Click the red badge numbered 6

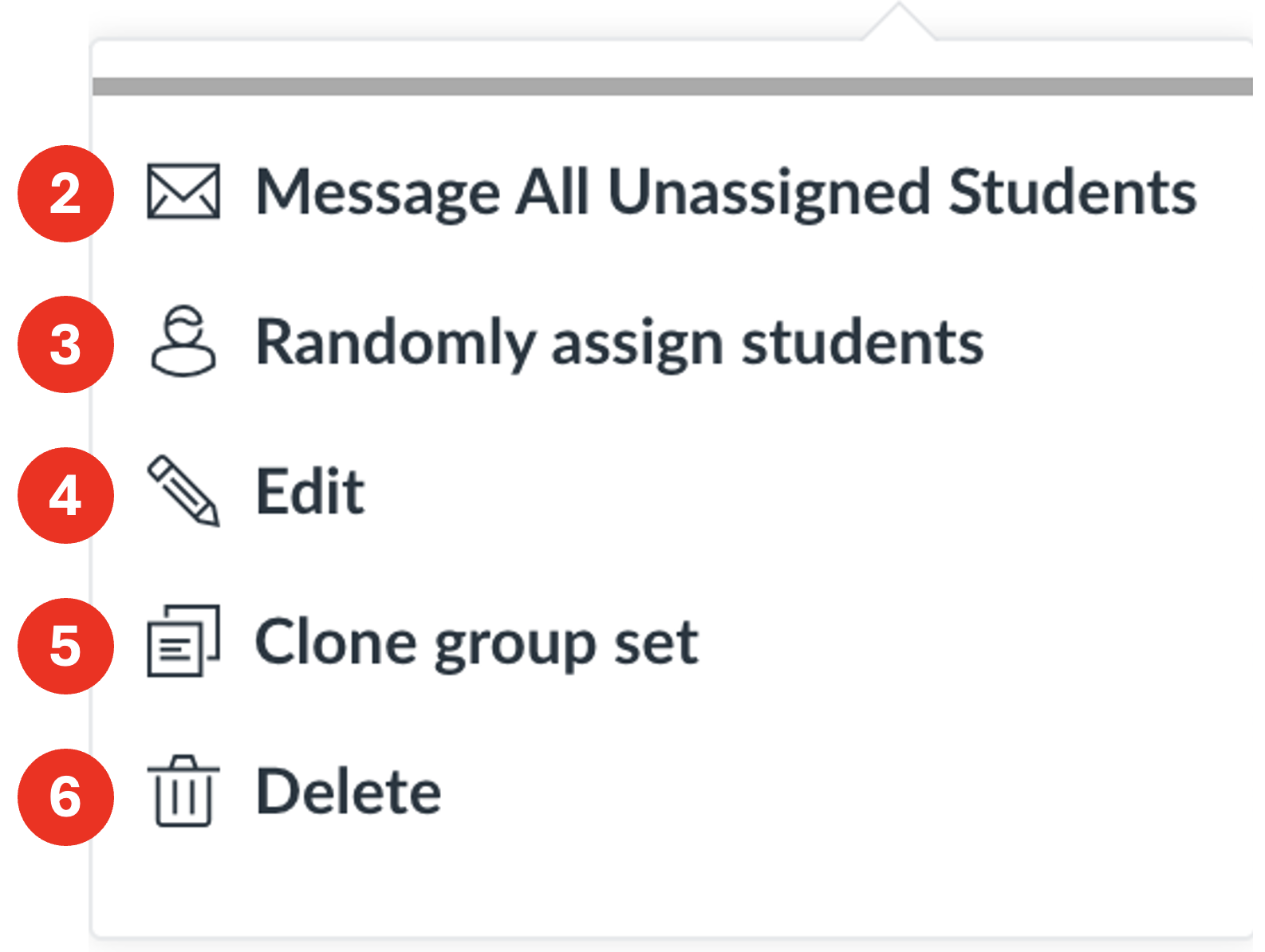[x=65, y=795]
